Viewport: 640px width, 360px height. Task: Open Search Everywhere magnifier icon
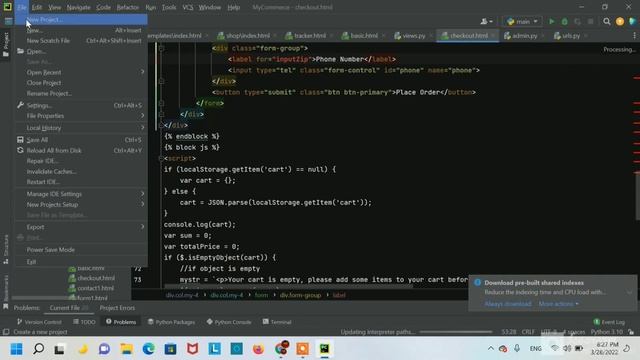[x=607, y=22]
